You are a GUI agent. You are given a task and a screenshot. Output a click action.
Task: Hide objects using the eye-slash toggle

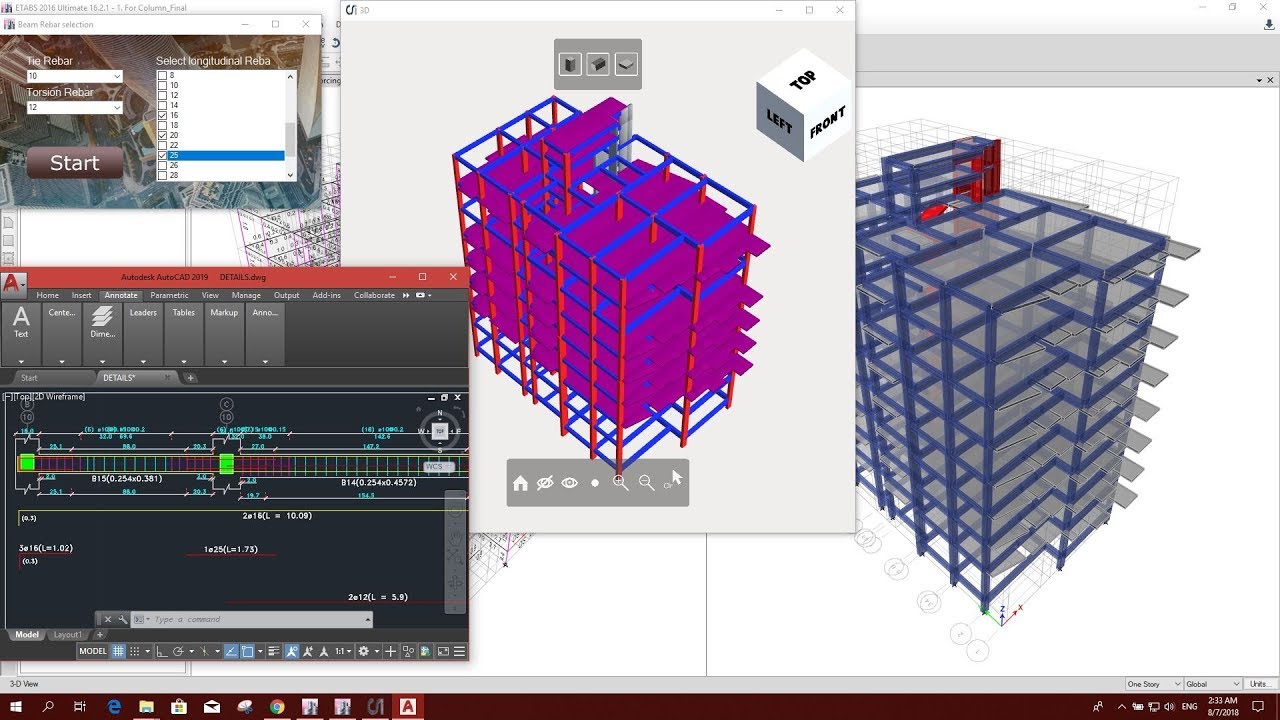click(x=545, y=483)
